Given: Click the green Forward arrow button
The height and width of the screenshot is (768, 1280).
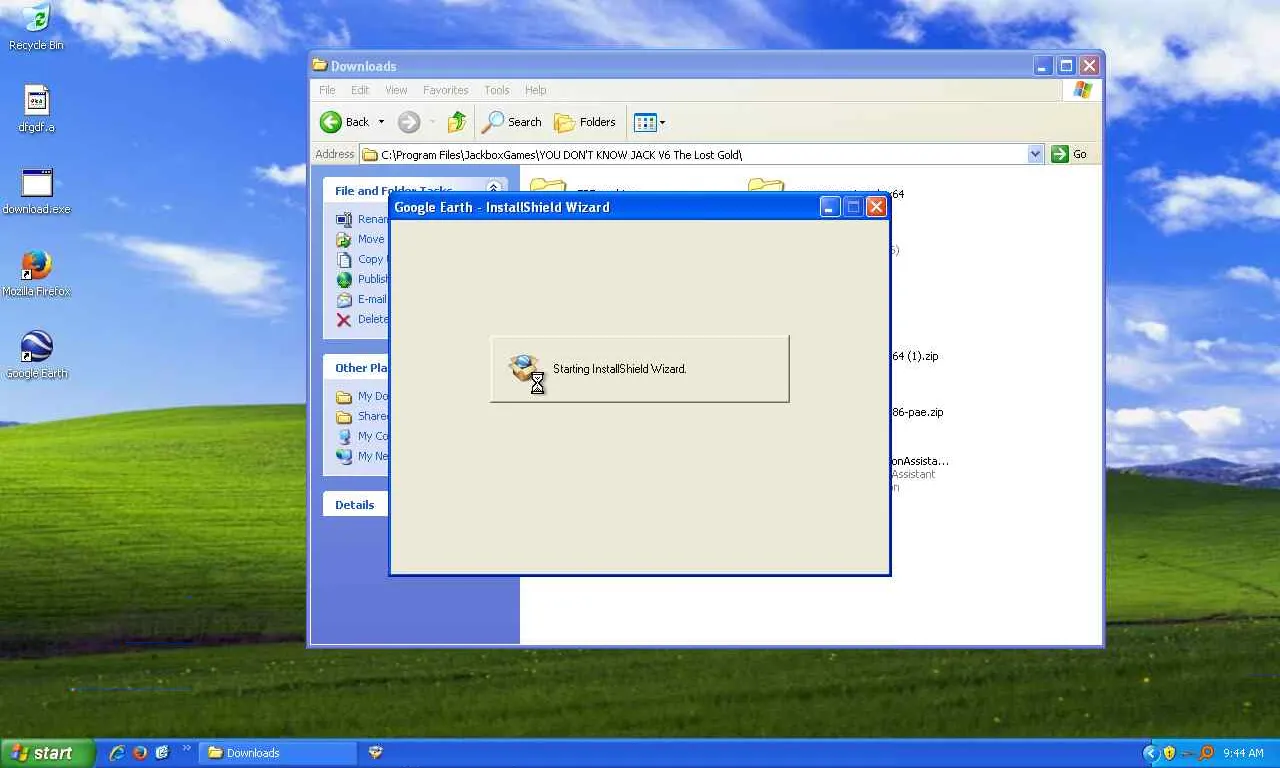Looking at the screenshot, I should pos(408,122).
